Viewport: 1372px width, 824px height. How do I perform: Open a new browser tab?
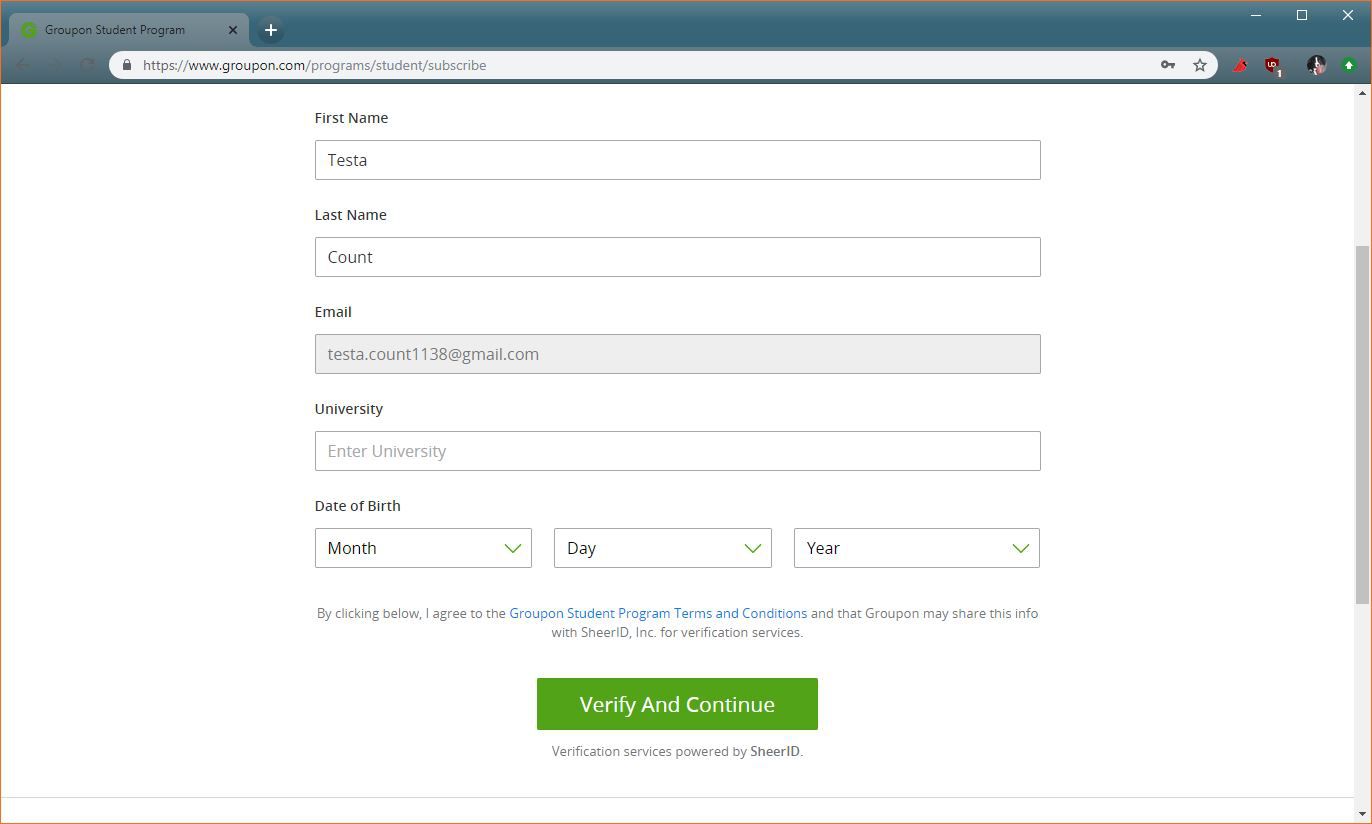(x=270, y=30)
